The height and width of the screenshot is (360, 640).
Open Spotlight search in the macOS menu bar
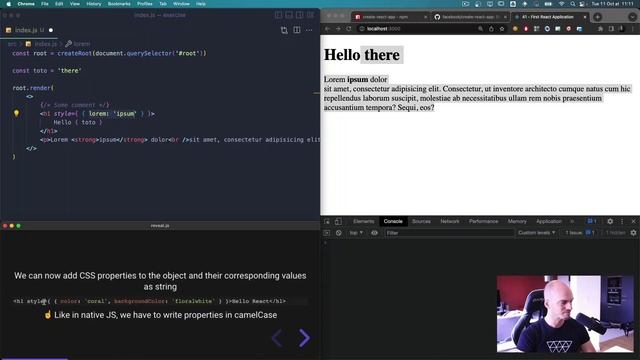click(x=573, y=4)
